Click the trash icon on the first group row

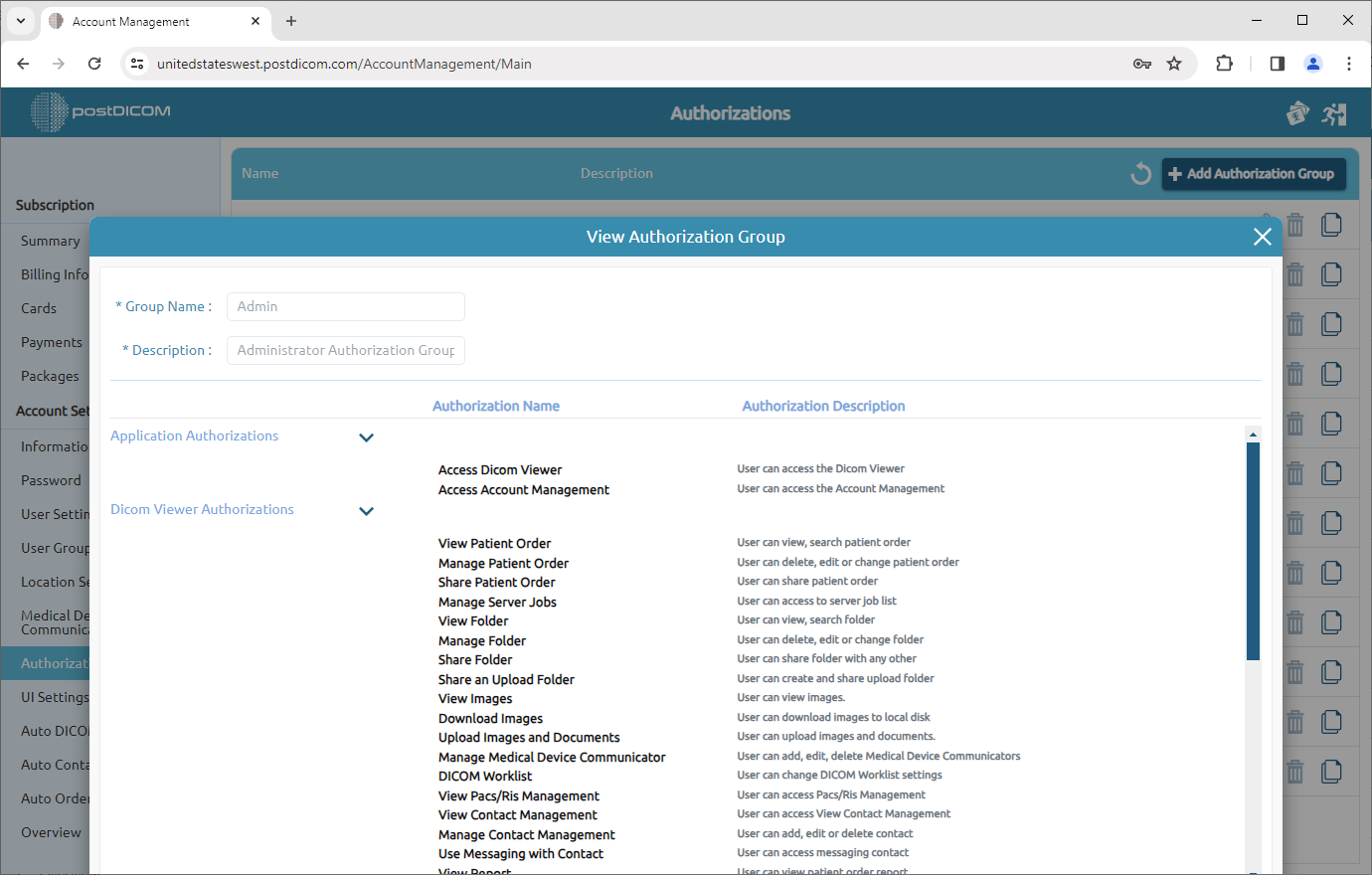tap(1294, 225)
